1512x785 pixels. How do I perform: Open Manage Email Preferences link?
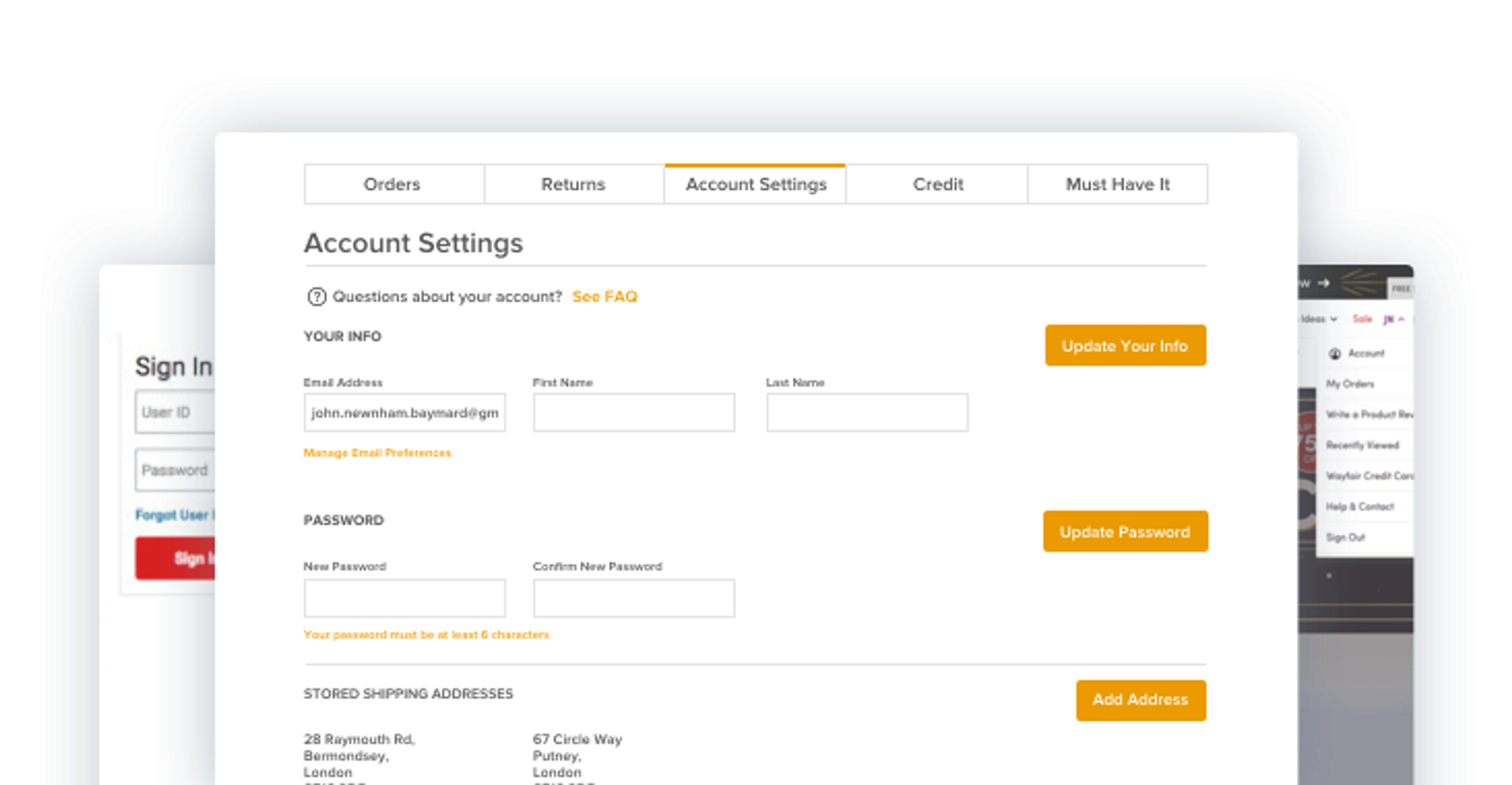point(377,453)
